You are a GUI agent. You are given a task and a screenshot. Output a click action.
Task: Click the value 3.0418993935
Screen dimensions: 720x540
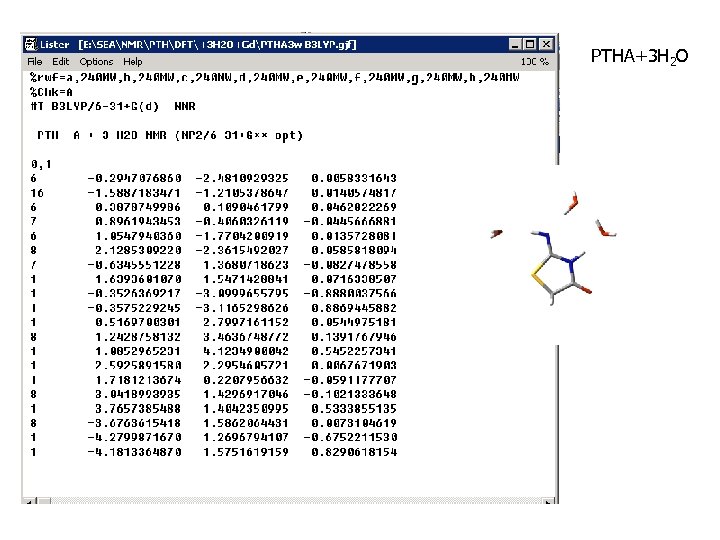click(x=138, y=394)
